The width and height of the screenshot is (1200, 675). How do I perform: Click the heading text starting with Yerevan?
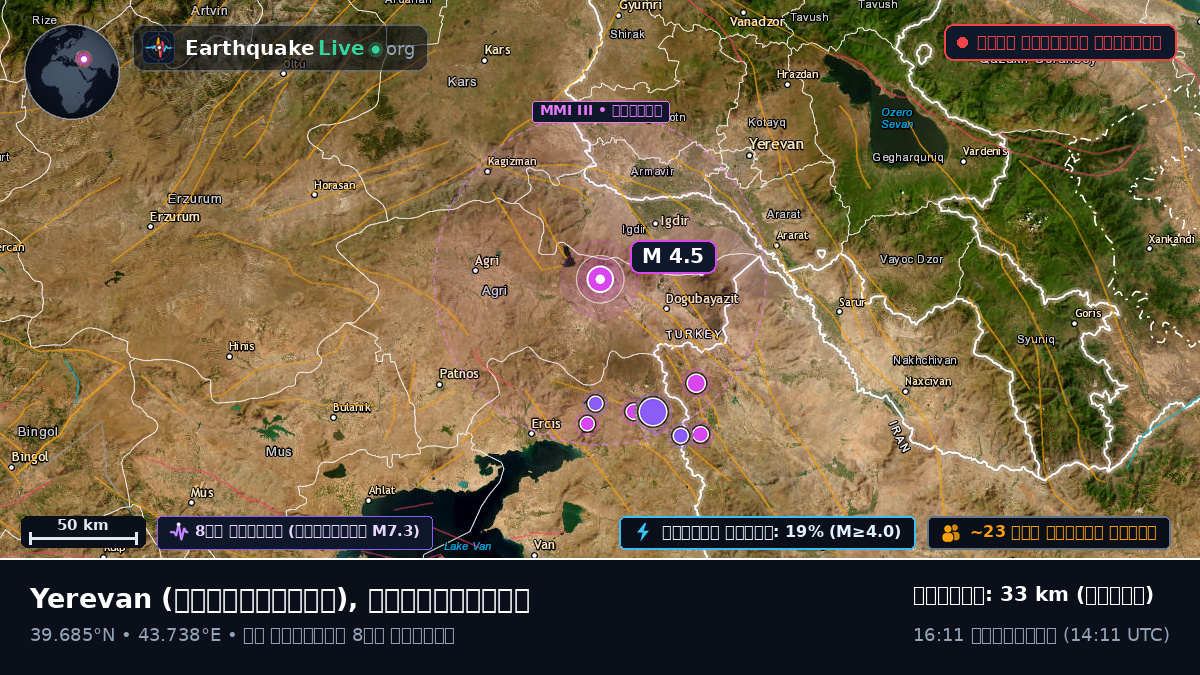[x=280, y=599]
